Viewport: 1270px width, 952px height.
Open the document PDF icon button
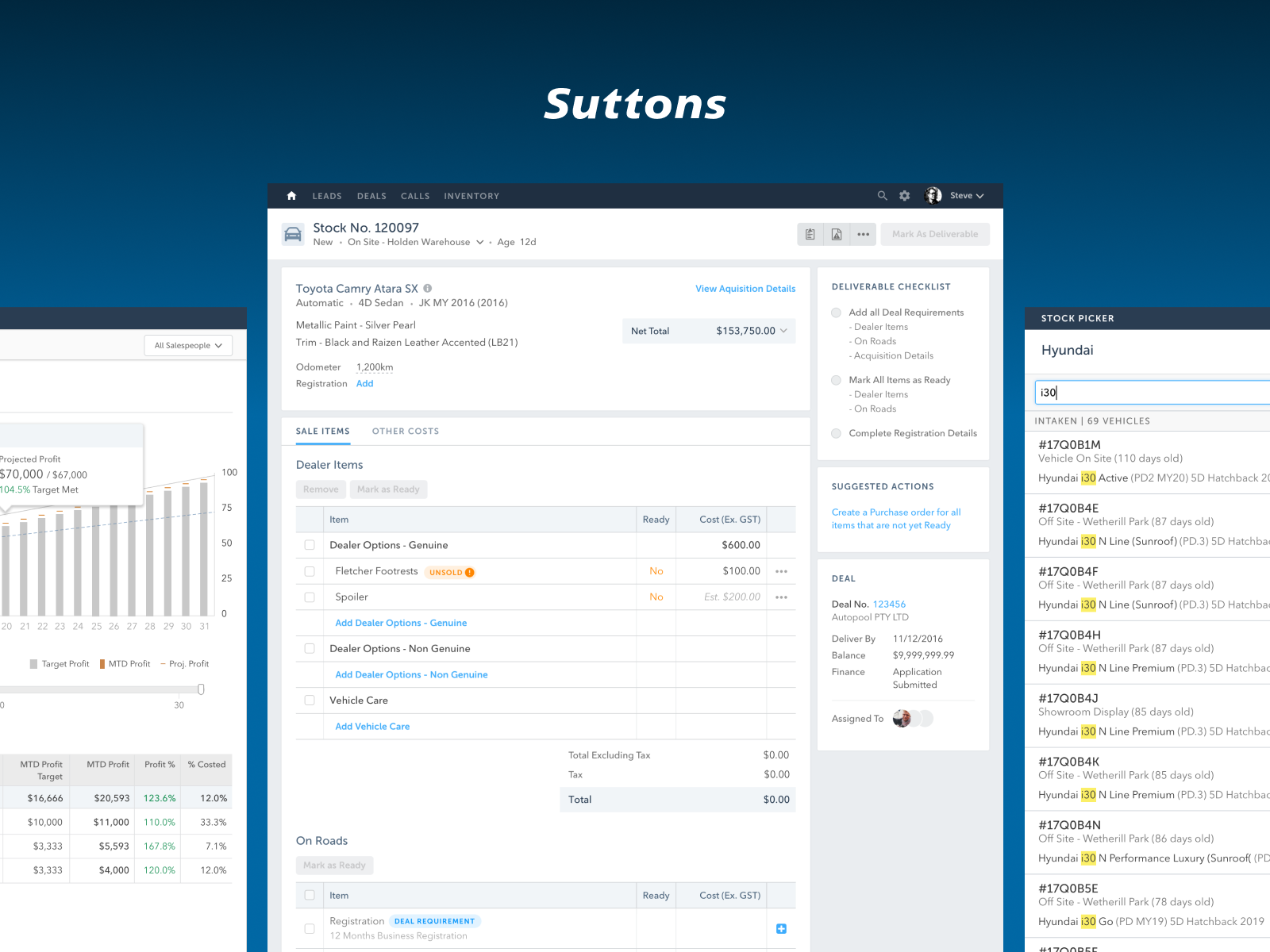pyautogui.click(x=837, y=234)
